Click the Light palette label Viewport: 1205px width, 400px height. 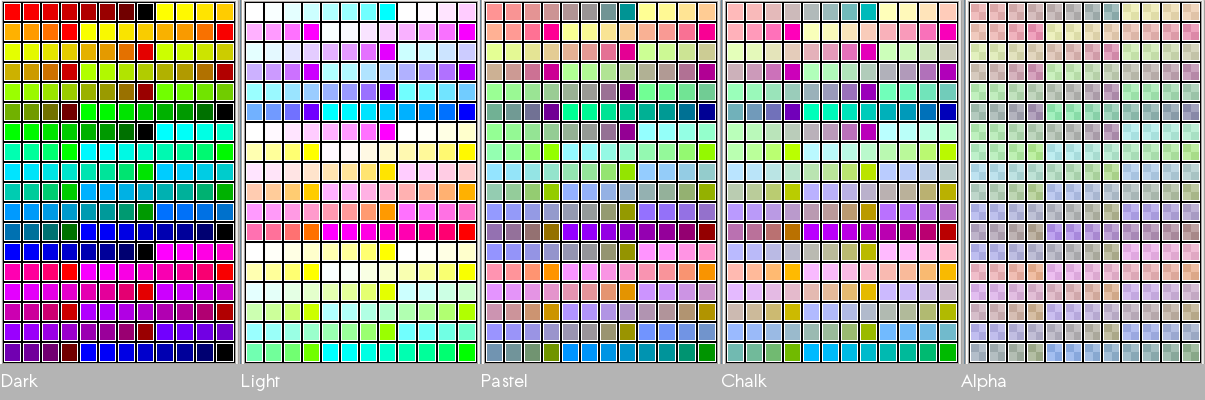click(x=260, y=381)
